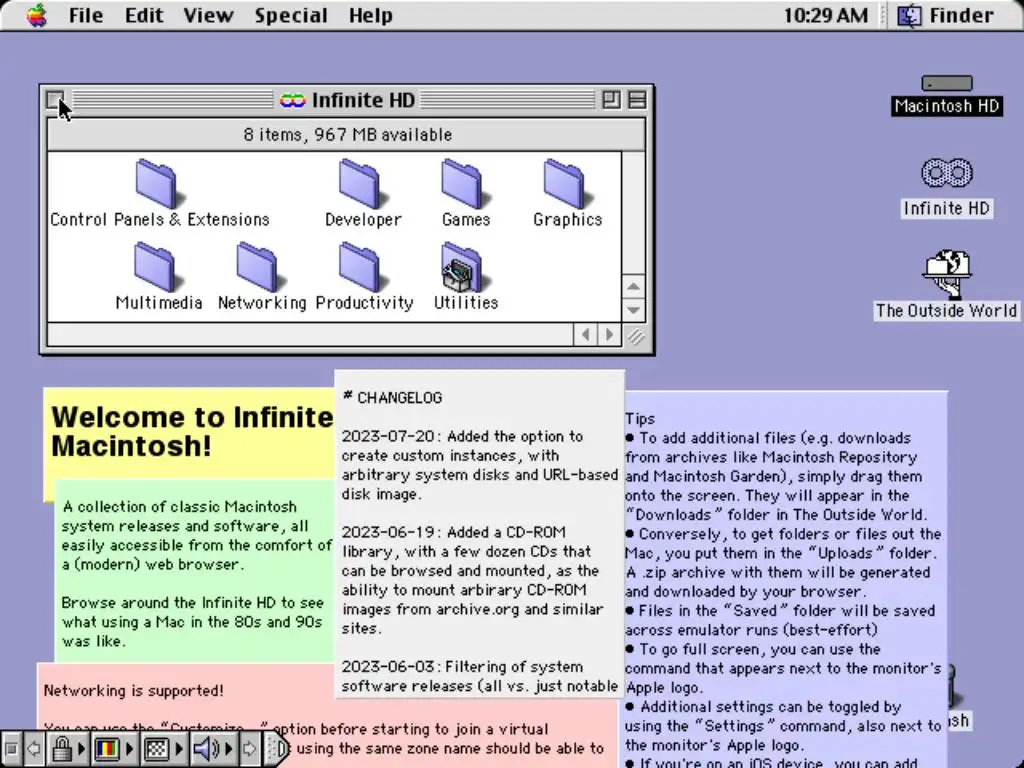Click the 10:29 AM menu bar clock
Screen dimensions: 1024x768
click(825, 15)
